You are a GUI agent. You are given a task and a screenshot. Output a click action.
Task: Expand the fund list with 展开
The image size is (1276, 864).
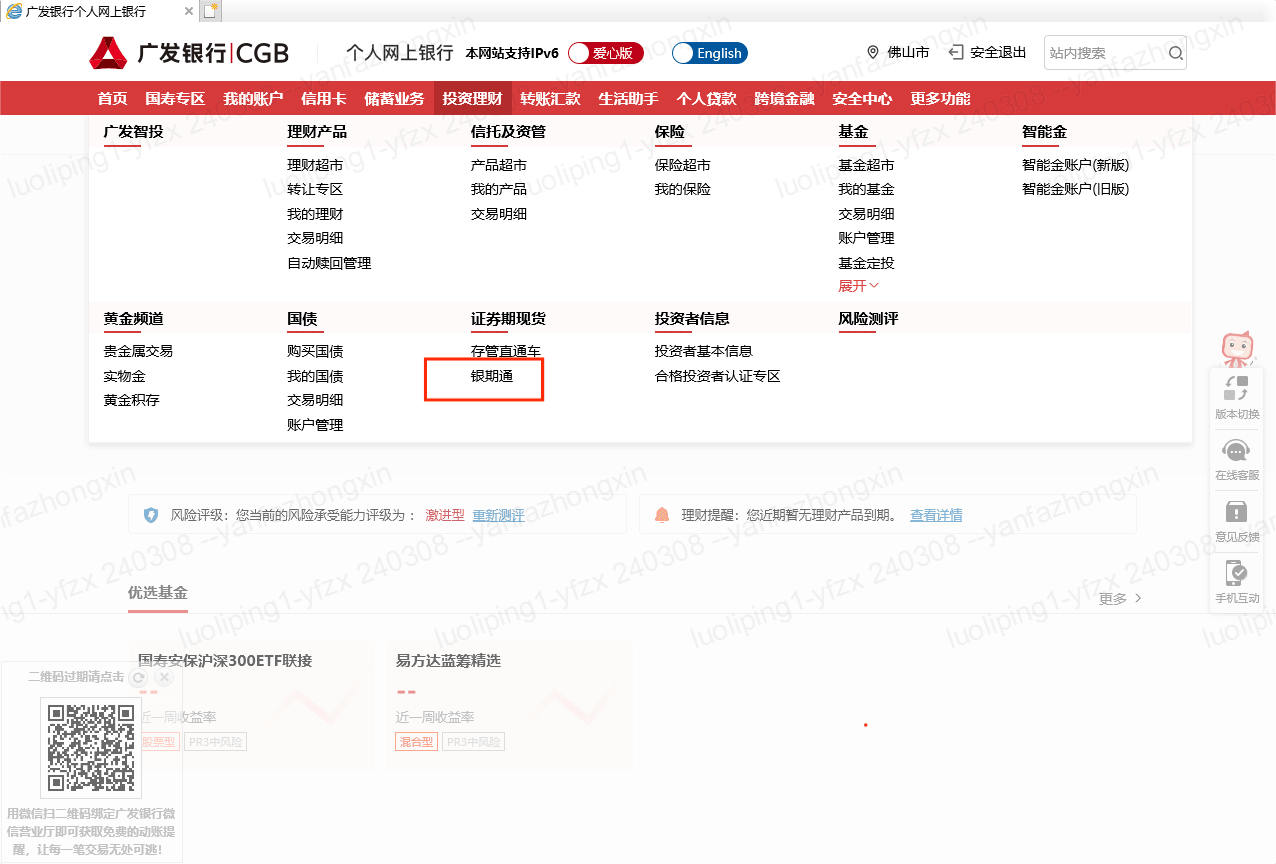coord(858,286)
